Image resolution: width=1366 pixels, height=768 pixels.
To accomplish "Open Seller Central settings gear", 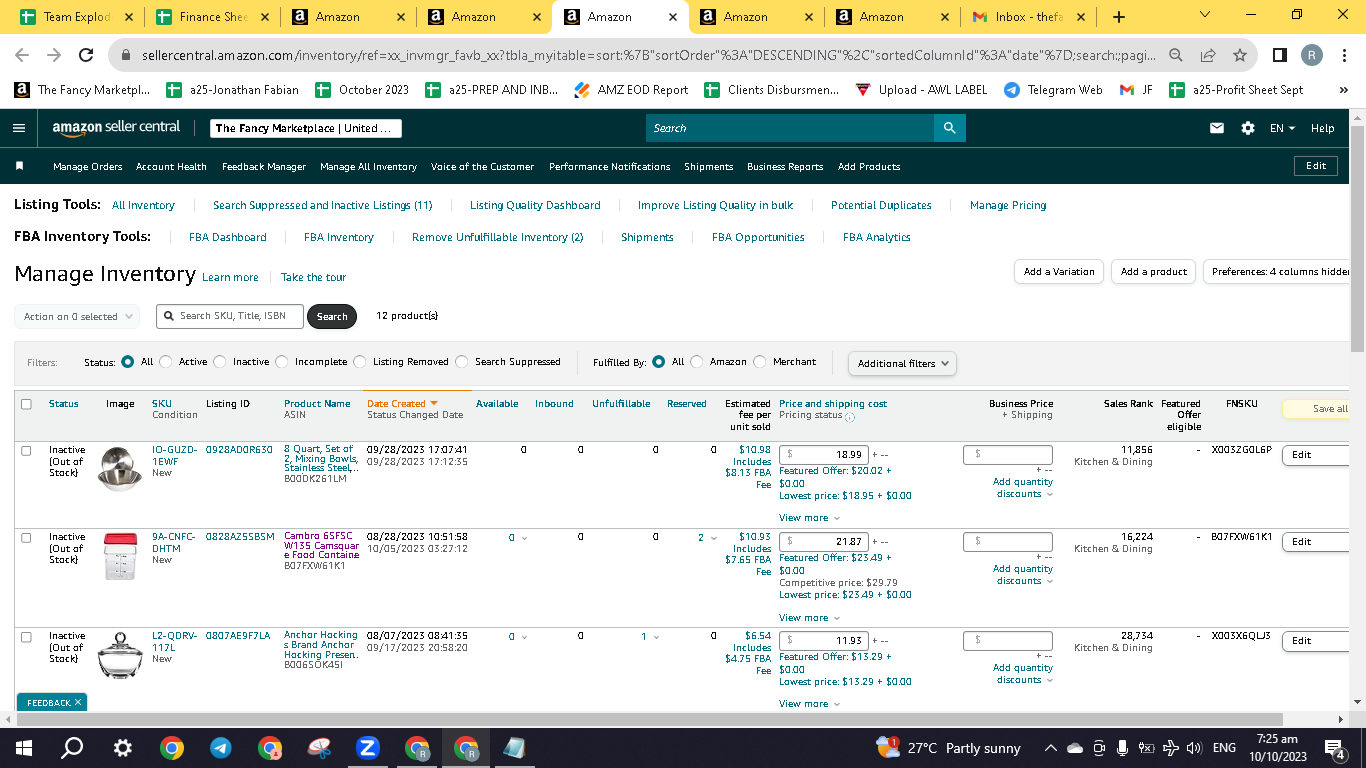I will (x=1247, y=128).
